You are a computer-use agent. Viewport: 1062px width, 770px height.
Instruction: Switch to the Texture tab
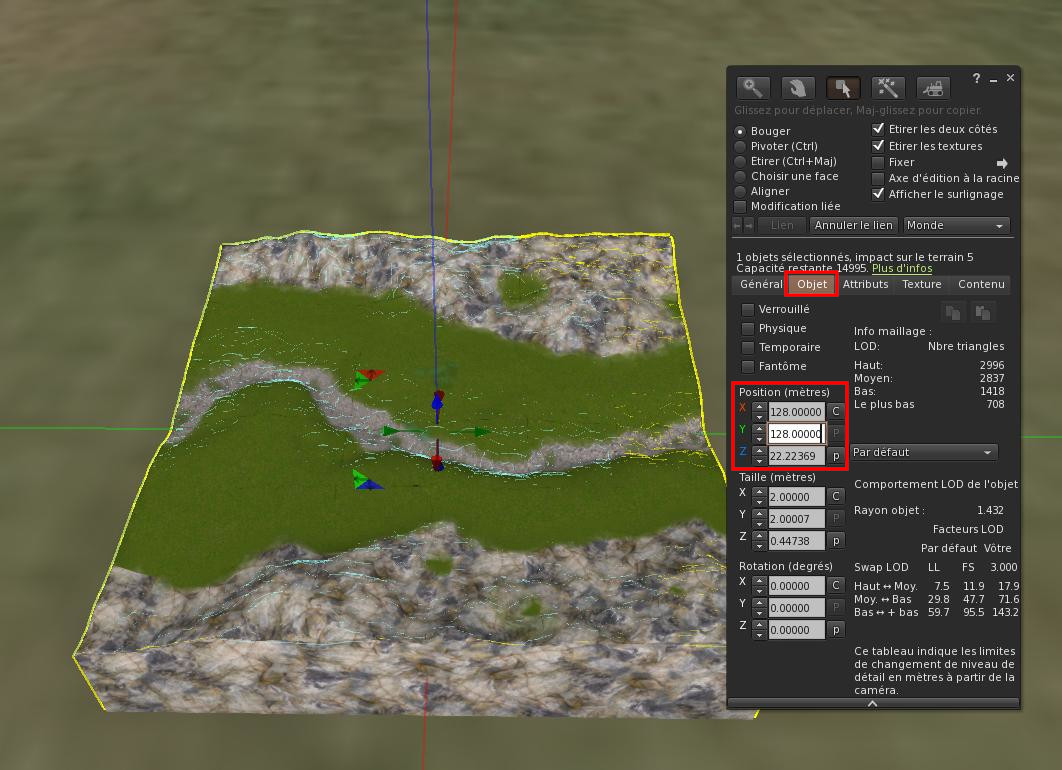[921, 285]
